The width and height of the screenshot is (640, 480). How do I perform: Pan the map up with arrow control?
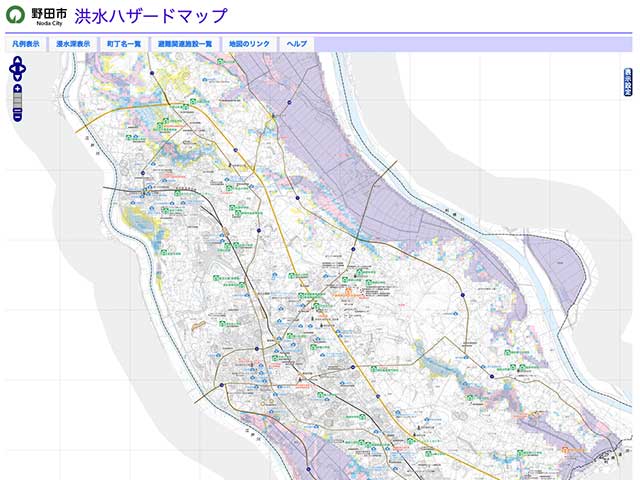coord(17,61)
